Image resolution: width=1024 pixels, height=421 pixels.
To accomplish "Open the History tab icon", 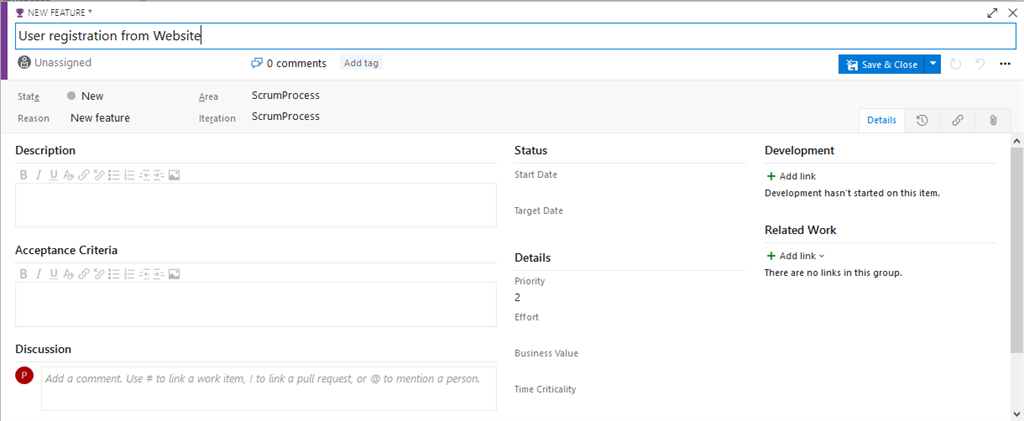I will (921, 120).
